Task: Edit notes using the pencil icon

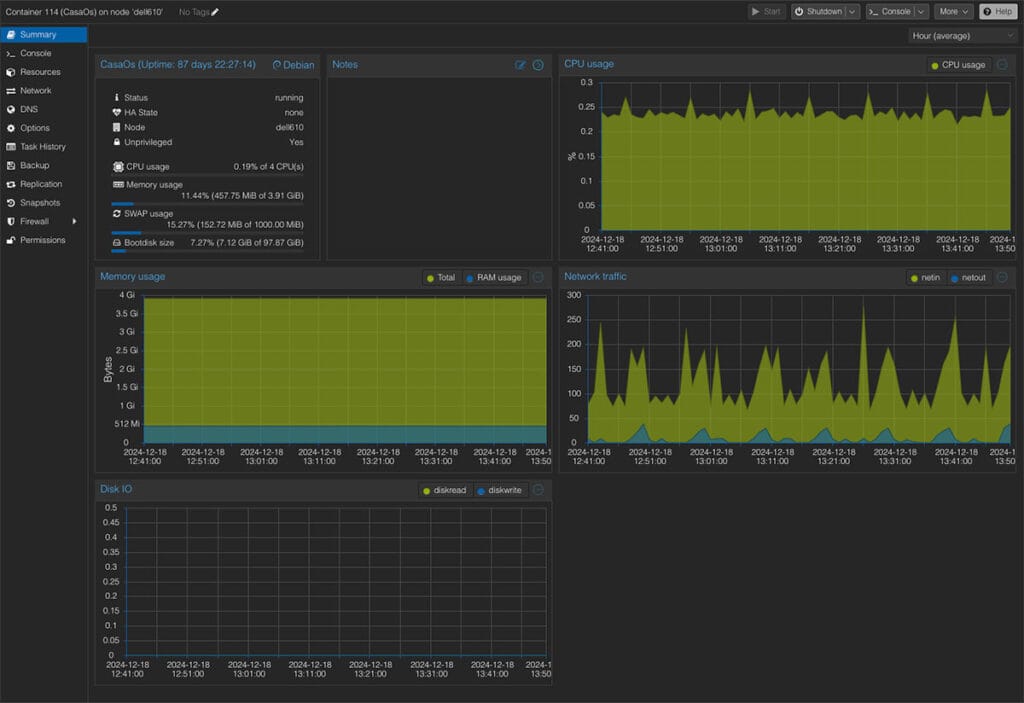Action: [521, 64]
